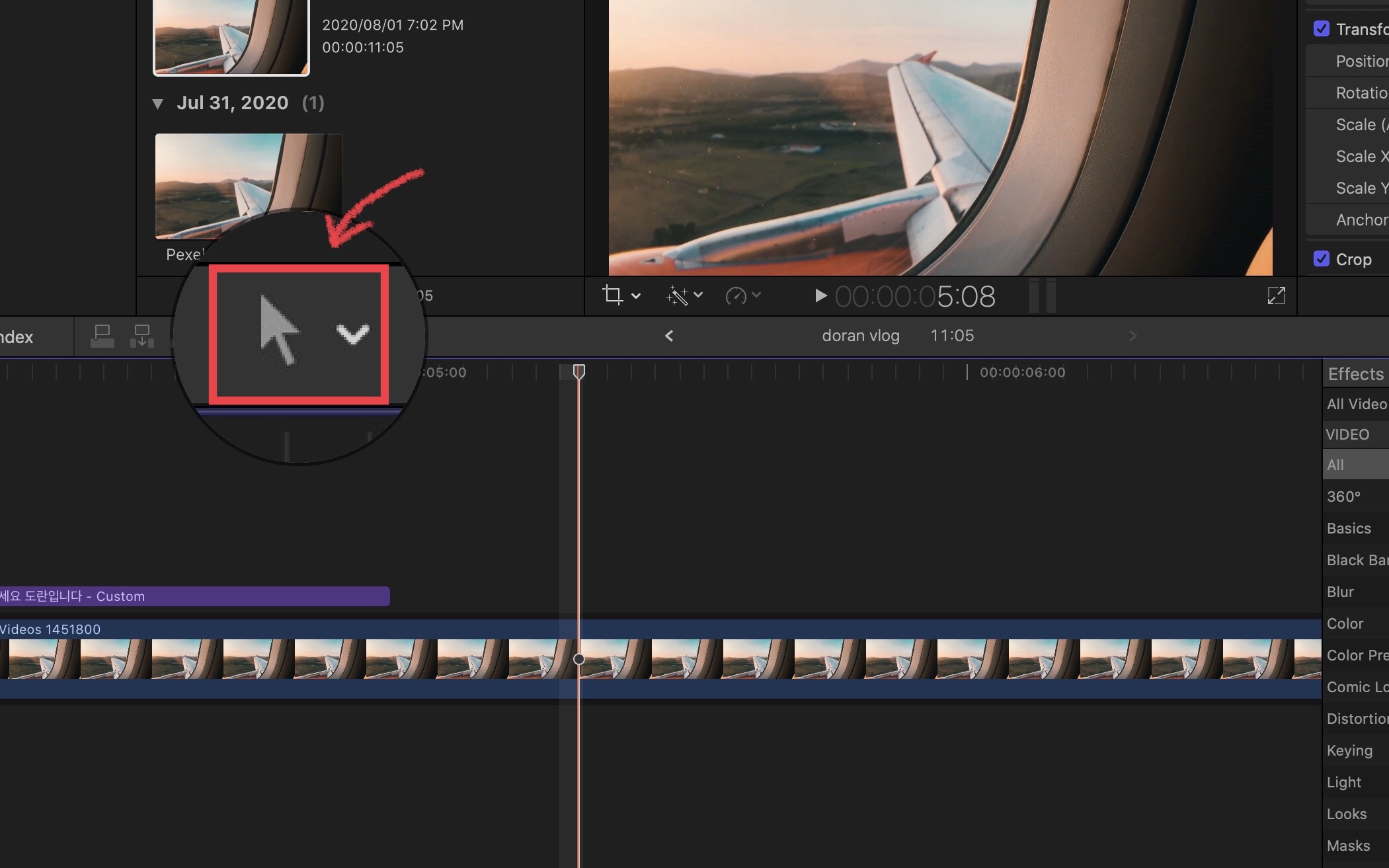Select the All Video effects entry
Image resolution: width=1389 pixels, height=868 pixels.
[1356, 404]
